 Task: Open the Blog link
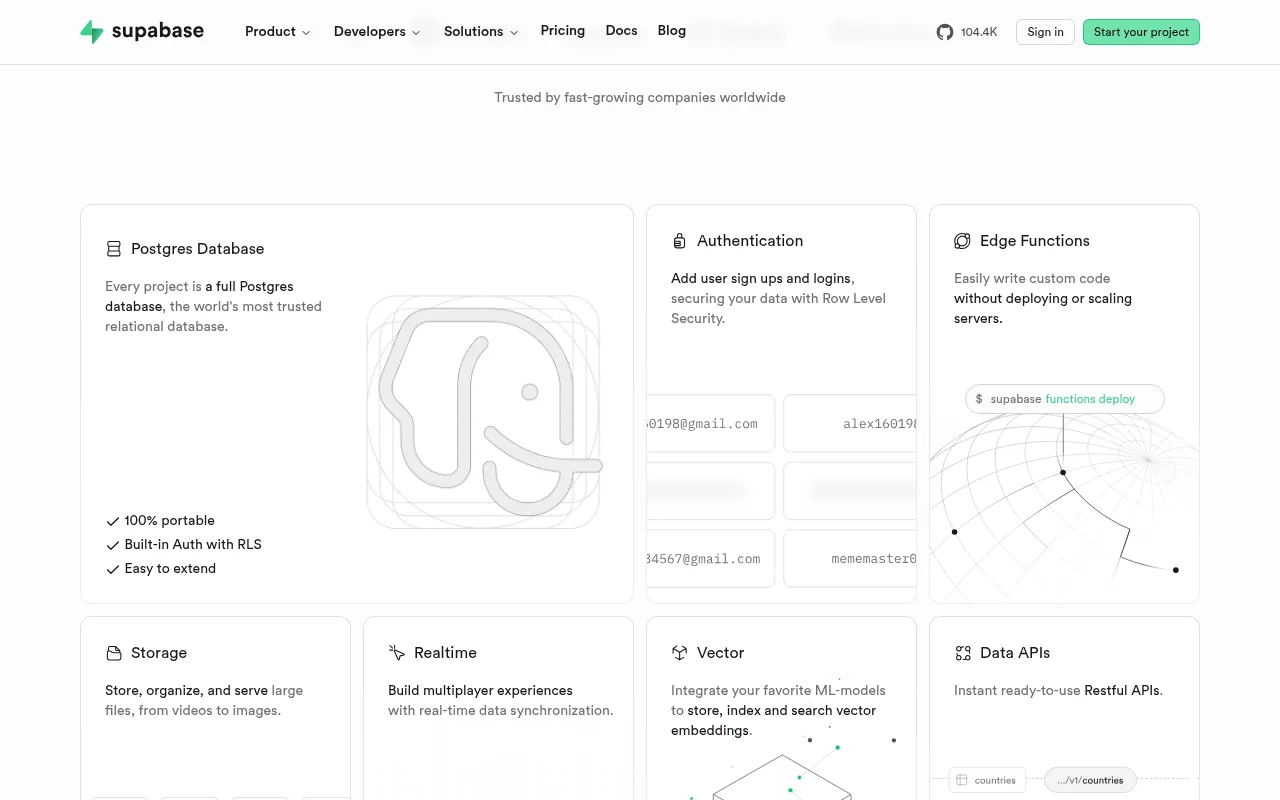(x=672, y=31)
